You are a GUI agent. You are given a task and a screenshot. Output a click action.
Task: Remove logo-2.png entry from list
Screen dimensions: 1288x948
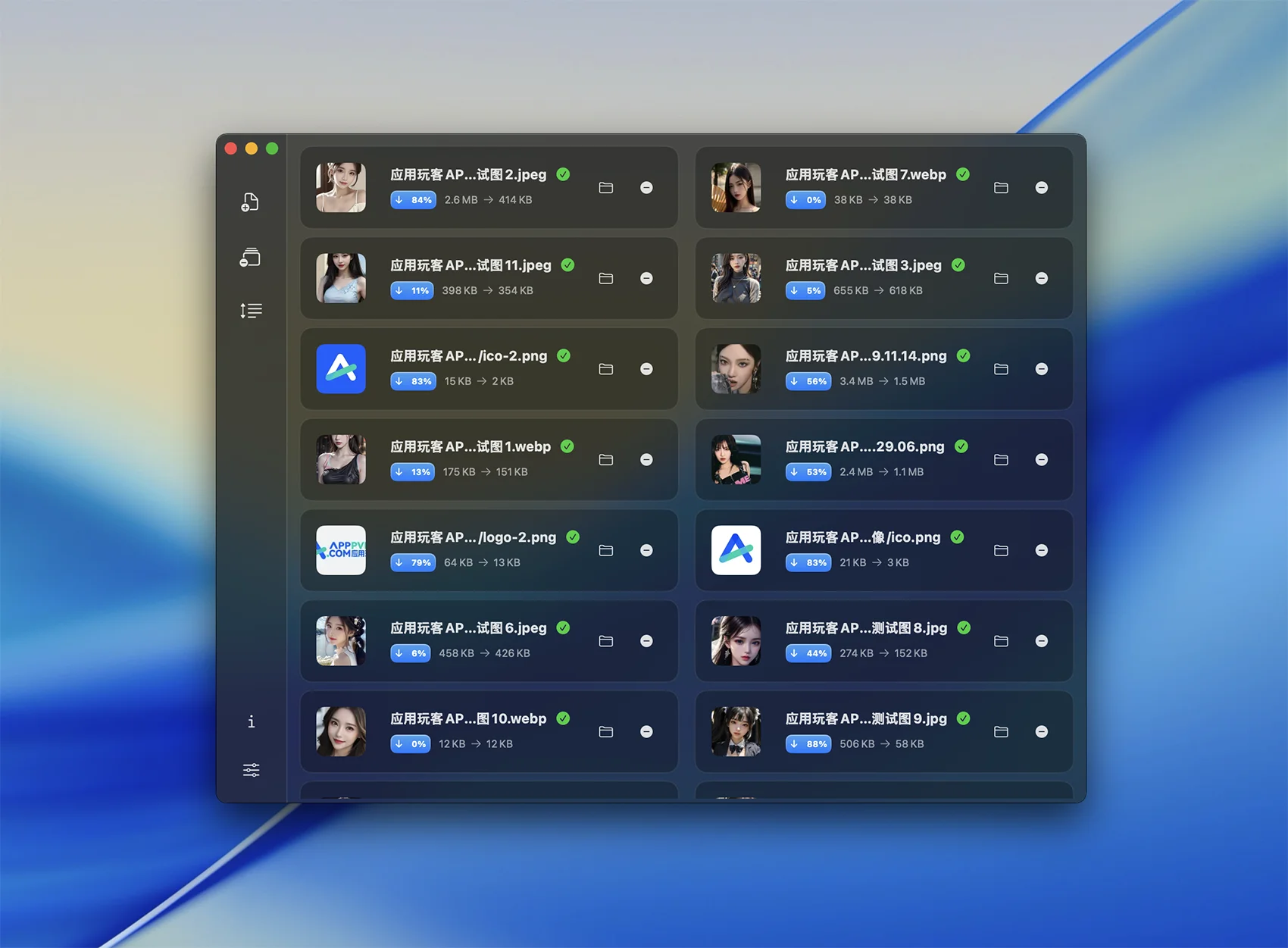(646, 550)
